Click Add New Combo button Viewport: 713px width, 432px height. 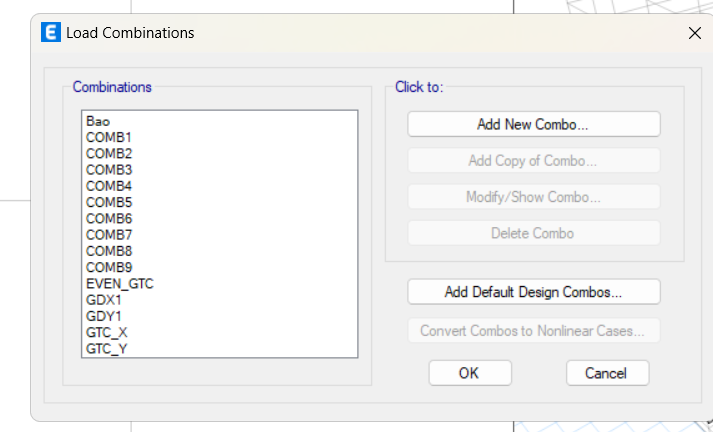tap(533, 124)
